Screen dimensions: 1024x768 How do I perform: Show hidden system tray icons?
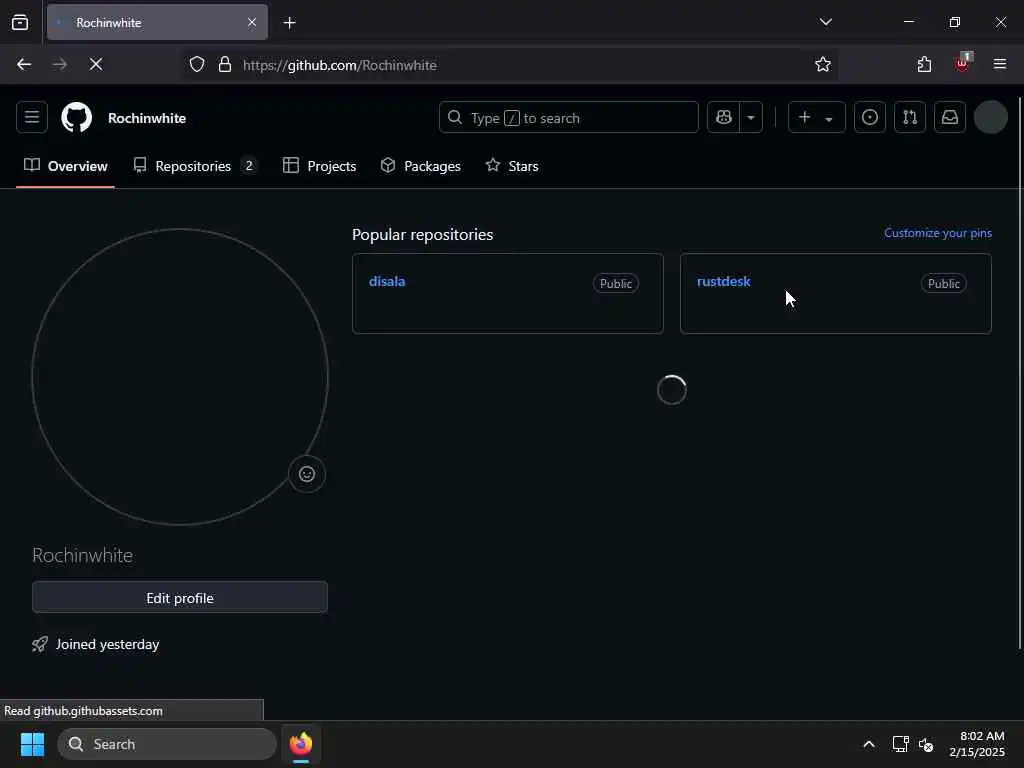tap(869, 744)
